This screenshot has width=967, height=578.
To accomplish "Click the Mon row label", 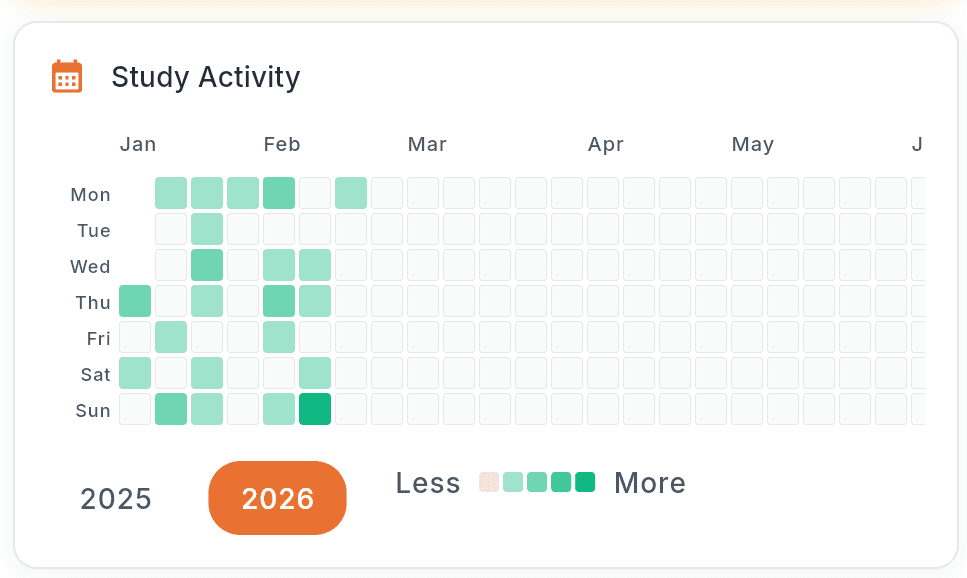I will coord(91,194).
